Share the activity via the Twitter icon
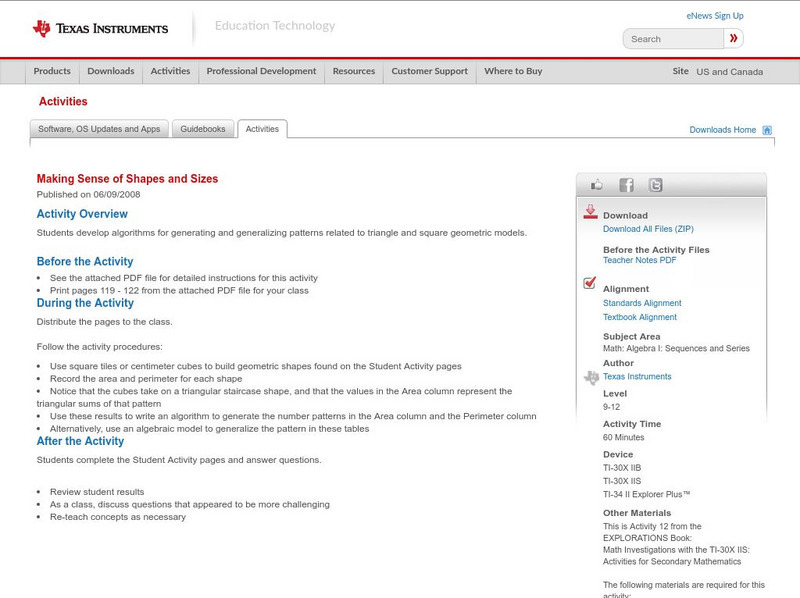The height and width of the screenshot is (598, 800). pos(655,185)
